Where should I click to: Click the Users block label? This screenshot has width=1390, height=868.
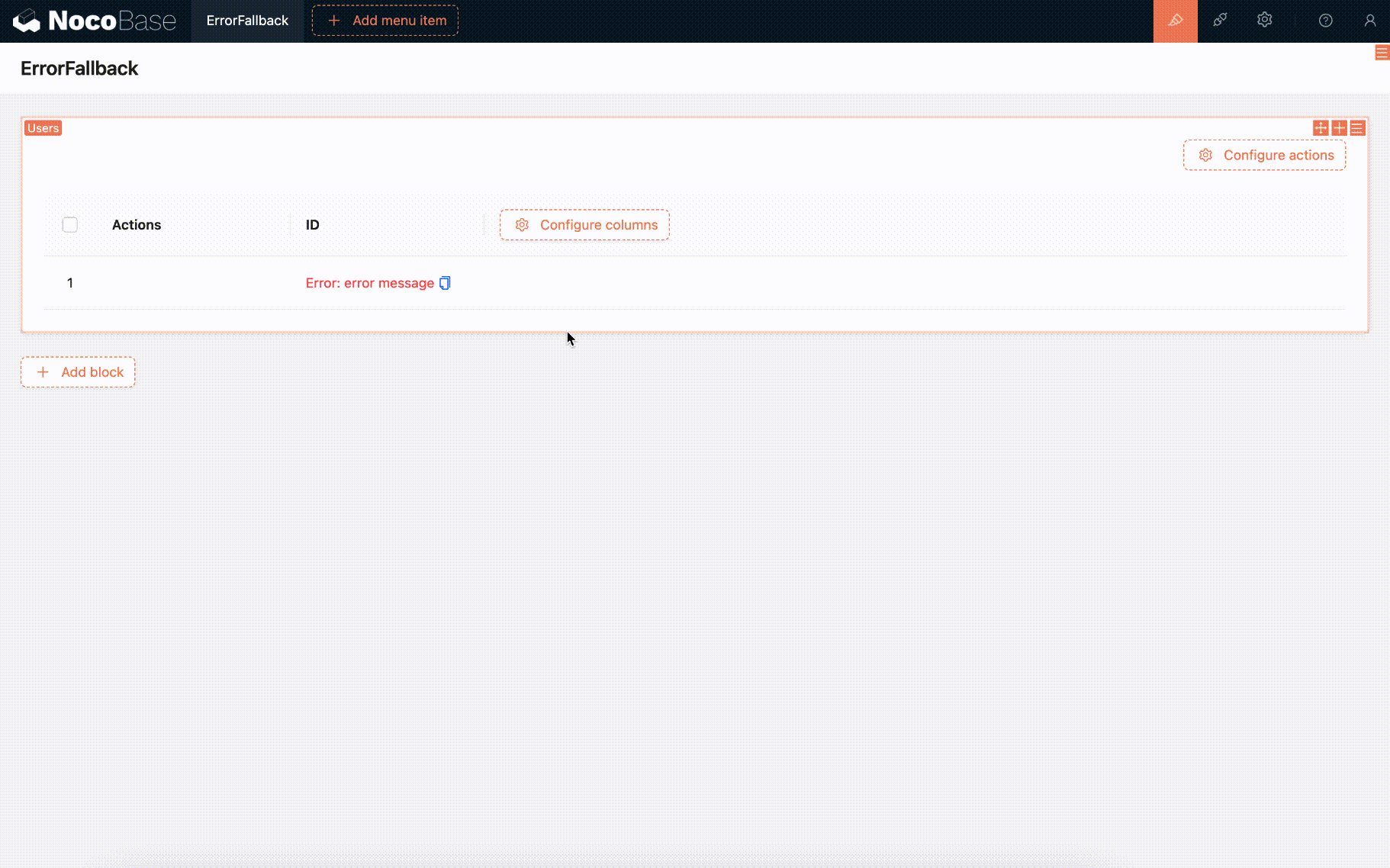[x=43, y=128]
